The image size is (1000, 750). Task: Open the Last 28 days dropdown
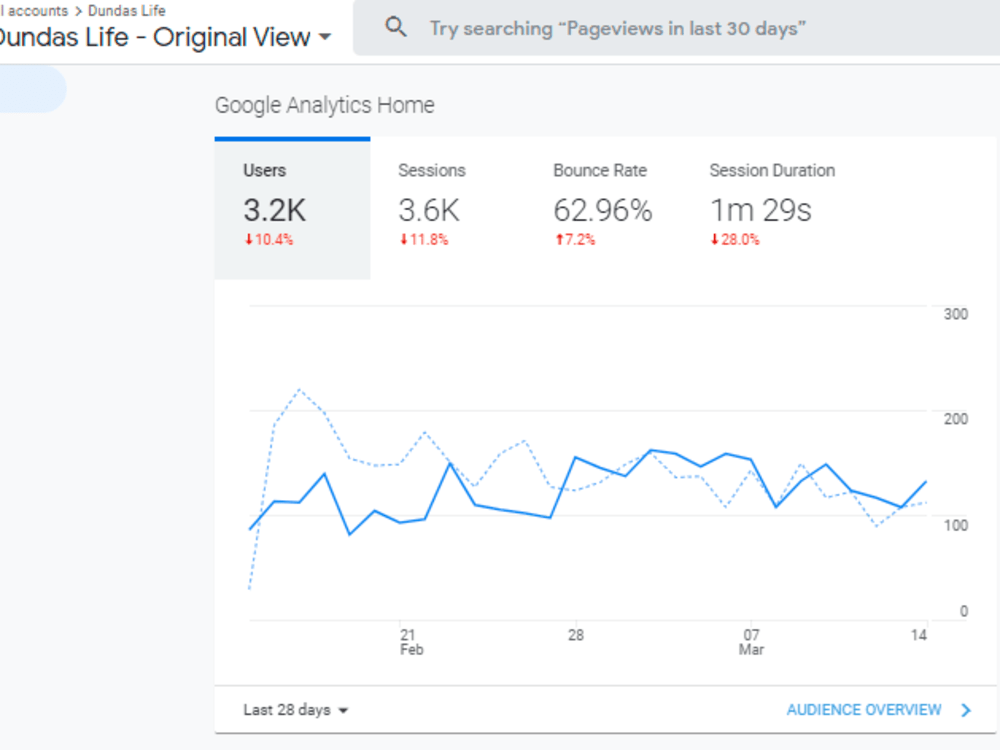[295, 710]
